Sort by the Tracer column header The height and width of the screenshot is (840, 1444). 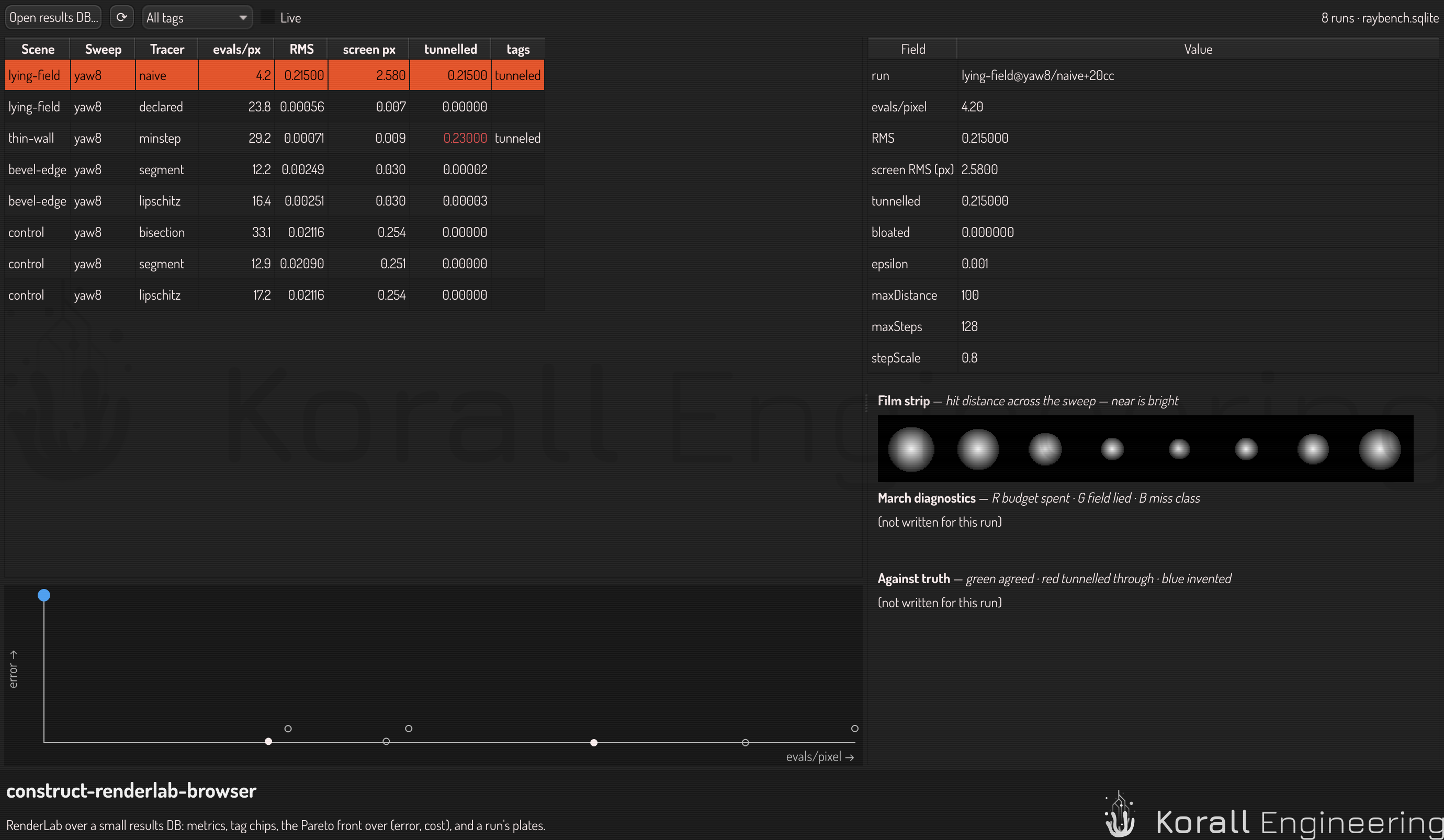click(167, 49)
